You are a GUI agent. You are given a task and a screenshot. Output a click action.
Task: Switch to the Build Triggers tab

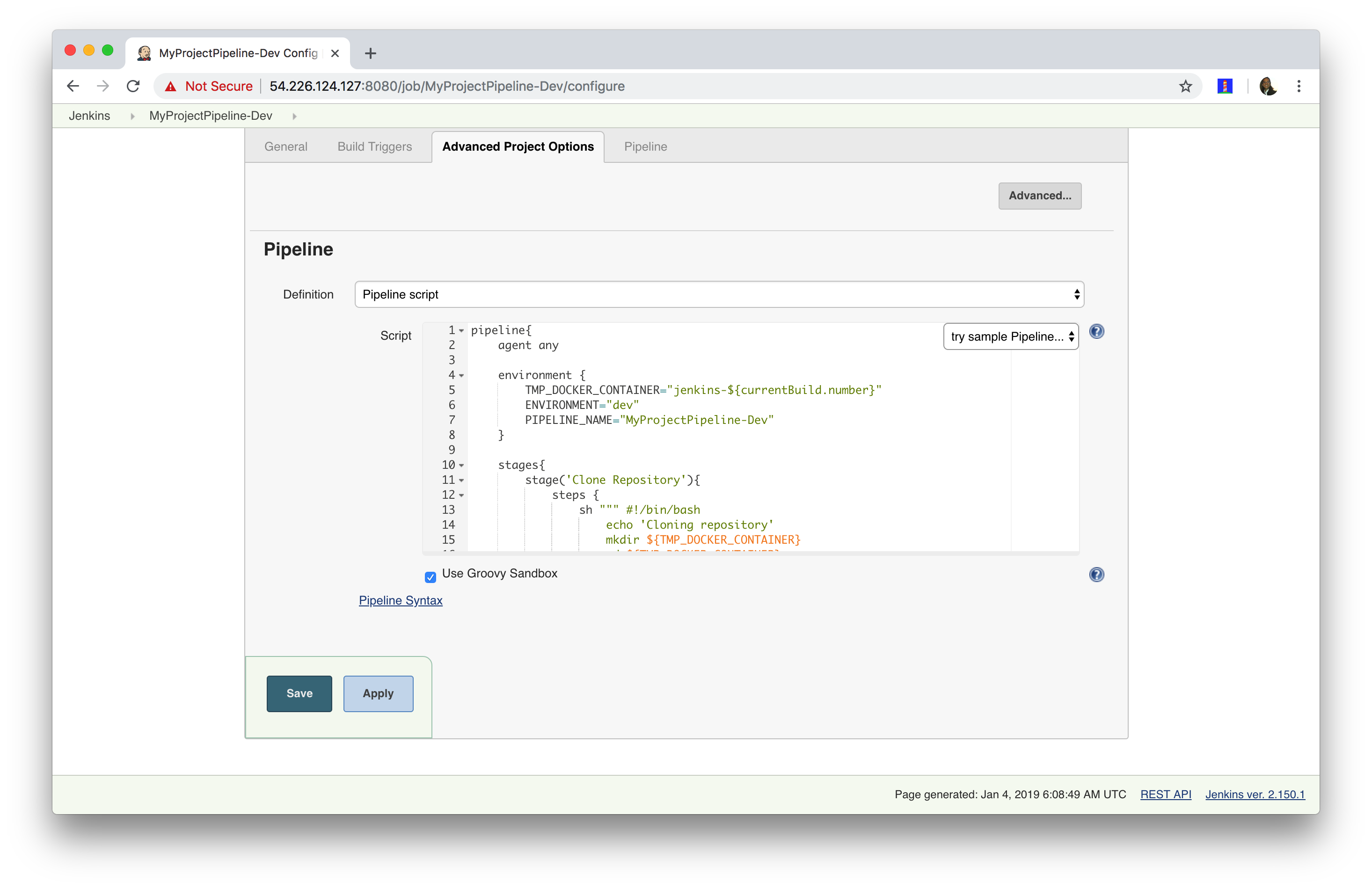375,147
